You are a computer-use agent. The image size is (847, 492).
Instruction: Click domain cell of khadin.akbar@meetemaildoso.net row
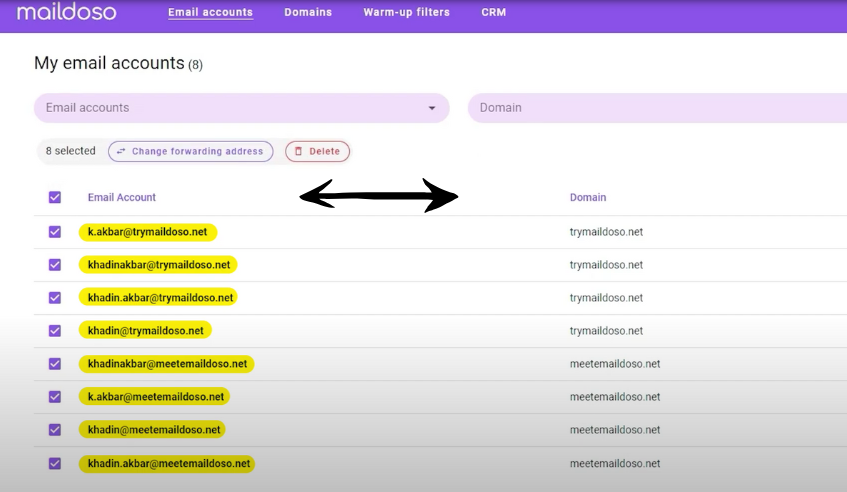(615, 463)
